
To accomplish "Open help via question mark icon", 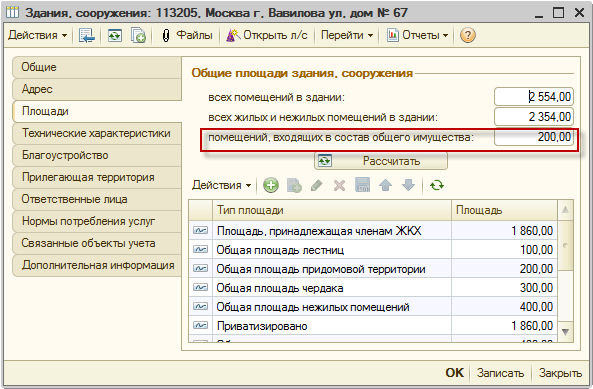I will coord(467,36).
